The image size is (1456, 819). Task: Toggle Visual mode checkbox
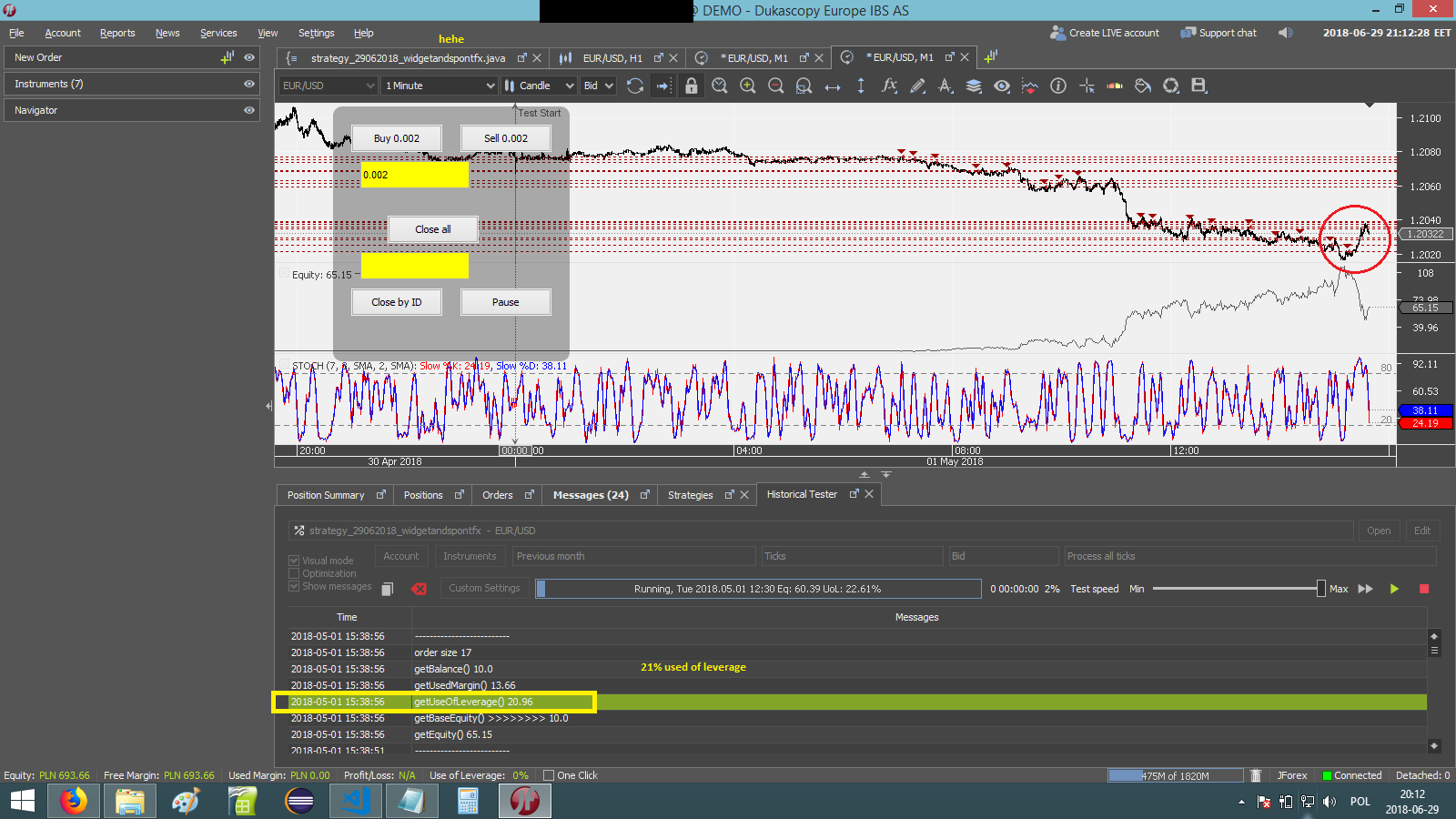point(294,561)
